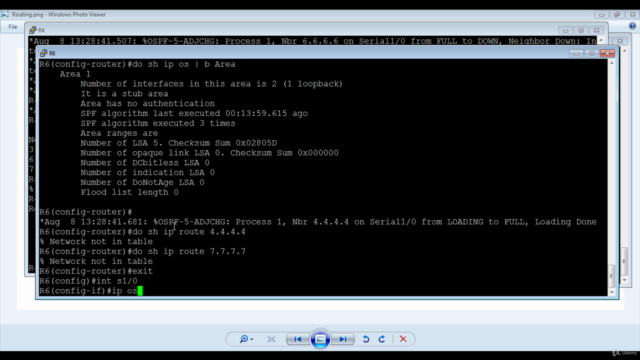640x360 pixels.
Task: Click the R4 window scrollbar up arrow
Action: point(601,40)
